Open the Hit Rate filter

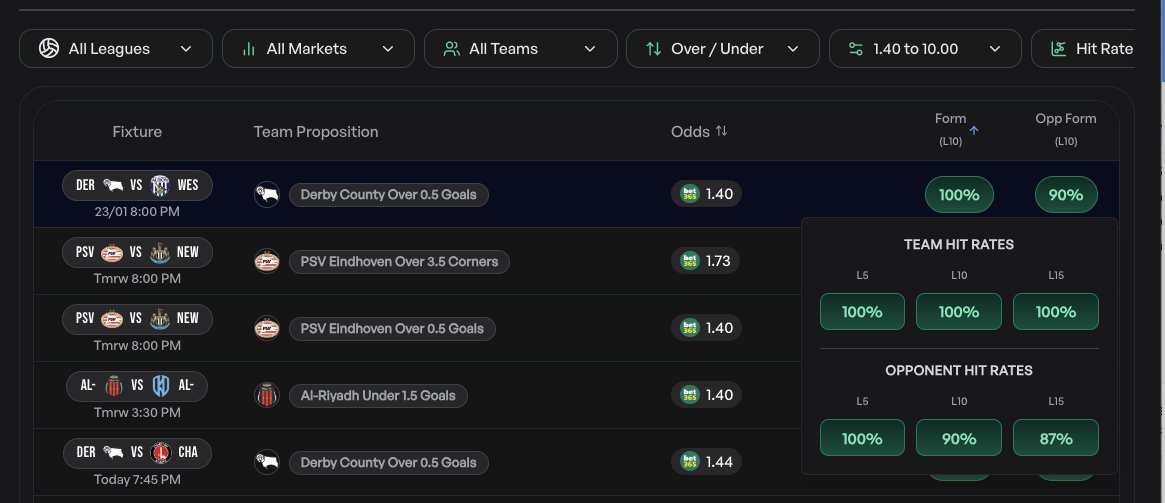pyautogui.click(x=1083, y=48)
